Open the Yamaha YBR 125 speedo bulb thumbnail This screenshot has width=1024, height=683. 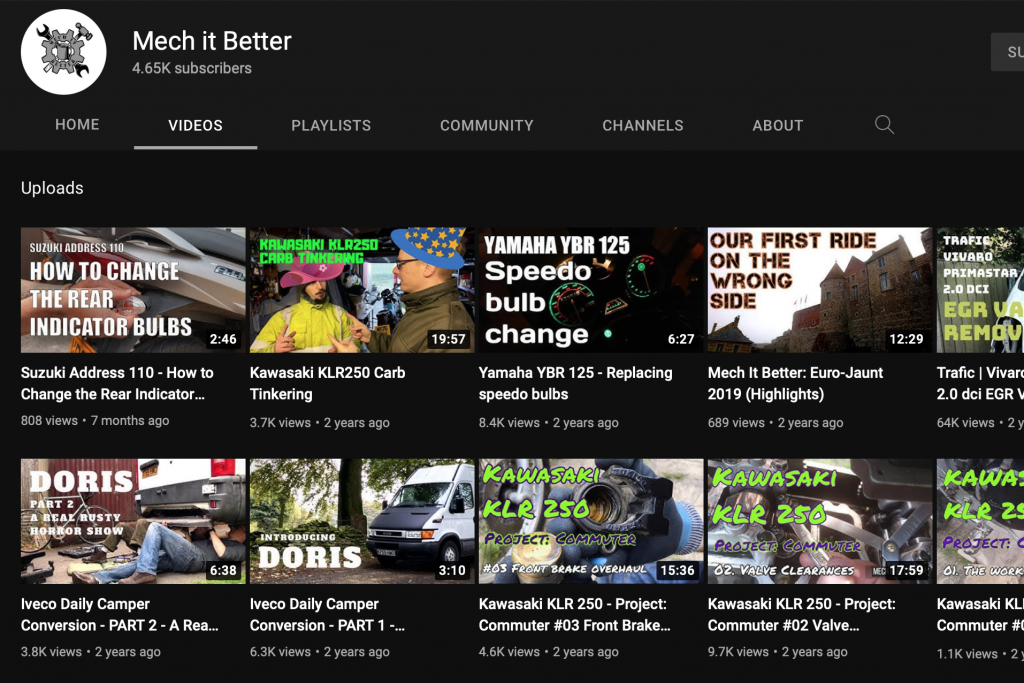pyautogui.click(x=590, y=290)
